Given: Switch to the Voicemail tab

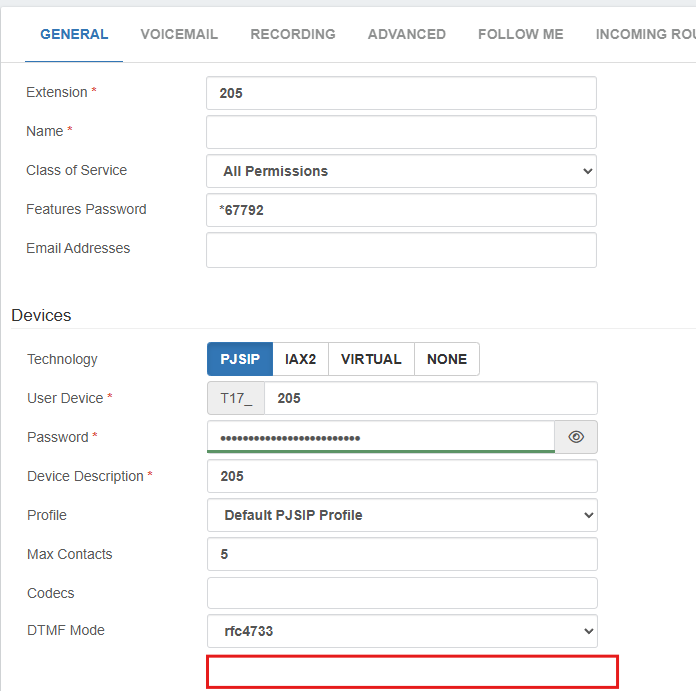Looking at the screenshot, I should click(179, 34).
